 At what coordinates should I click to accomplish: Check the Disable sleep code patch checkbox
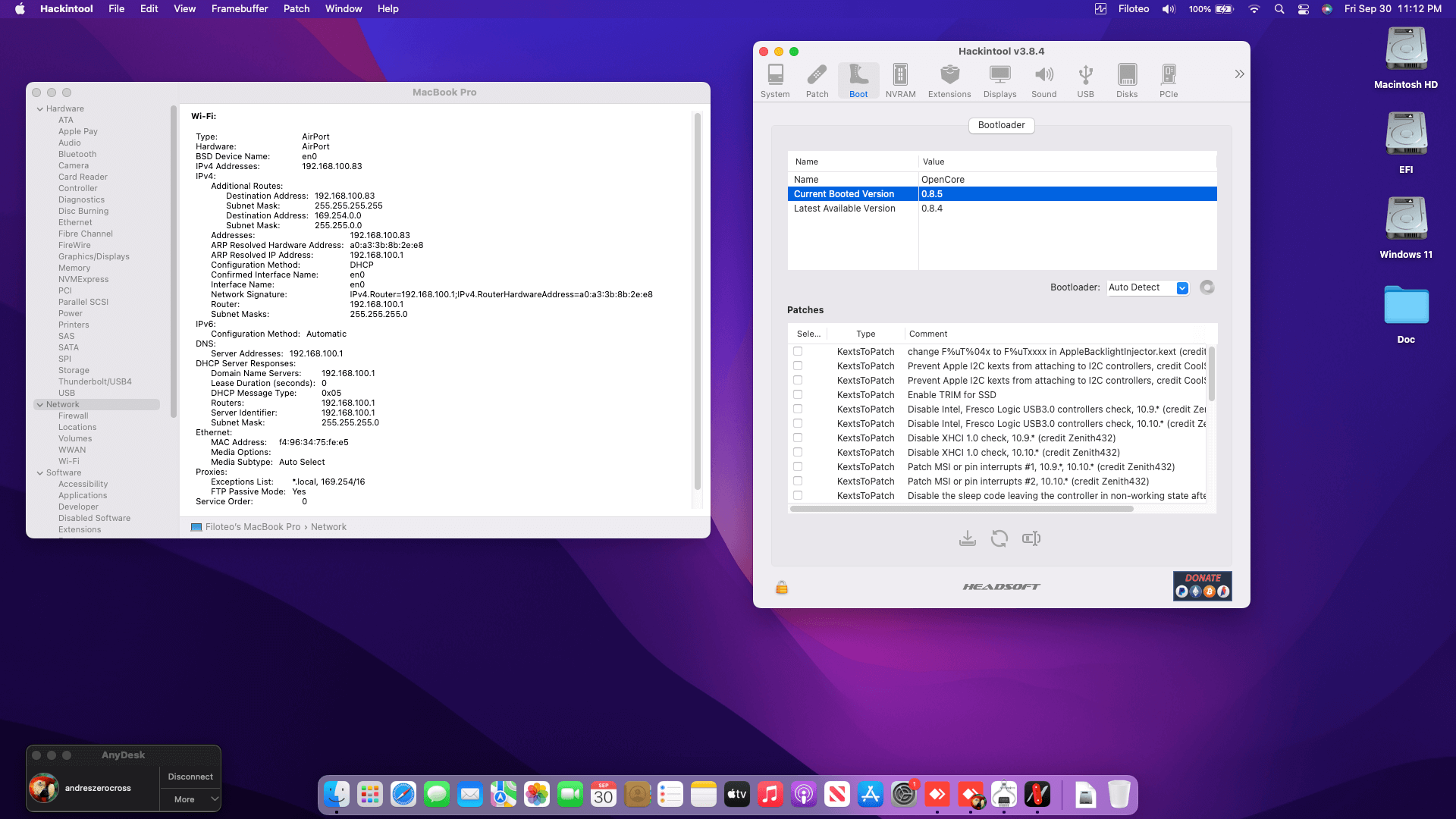pos(798,495)
